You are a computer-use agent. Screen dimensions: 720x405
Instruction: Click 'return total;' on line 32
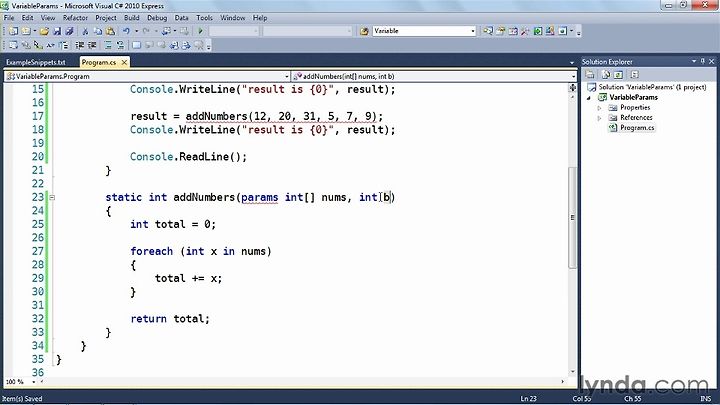(170, 319)
